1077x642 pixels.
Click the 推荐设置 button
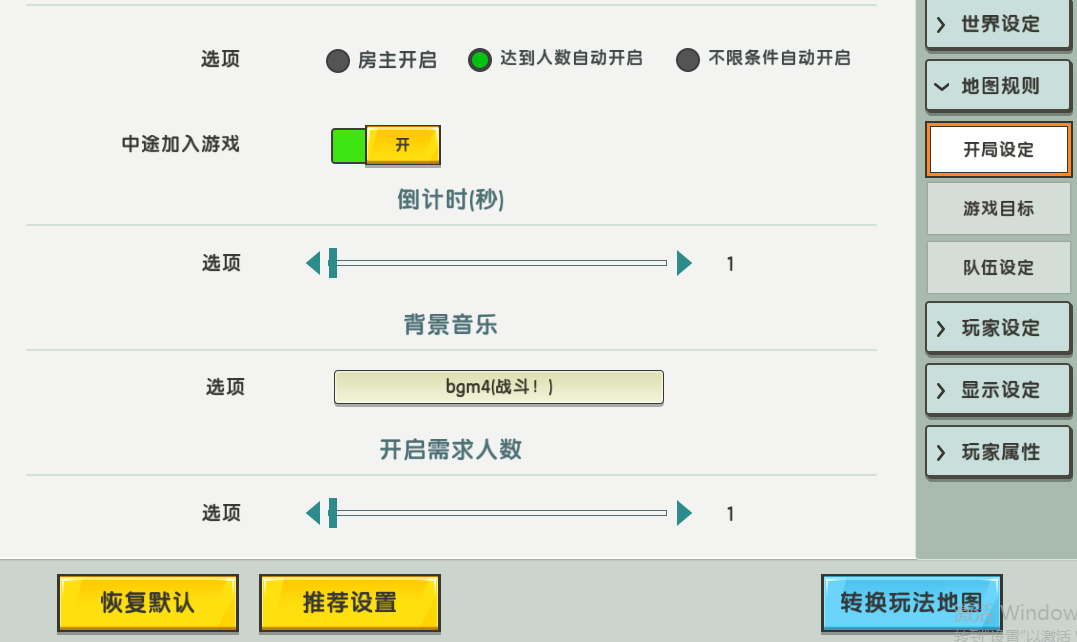[x=350, y=603]
